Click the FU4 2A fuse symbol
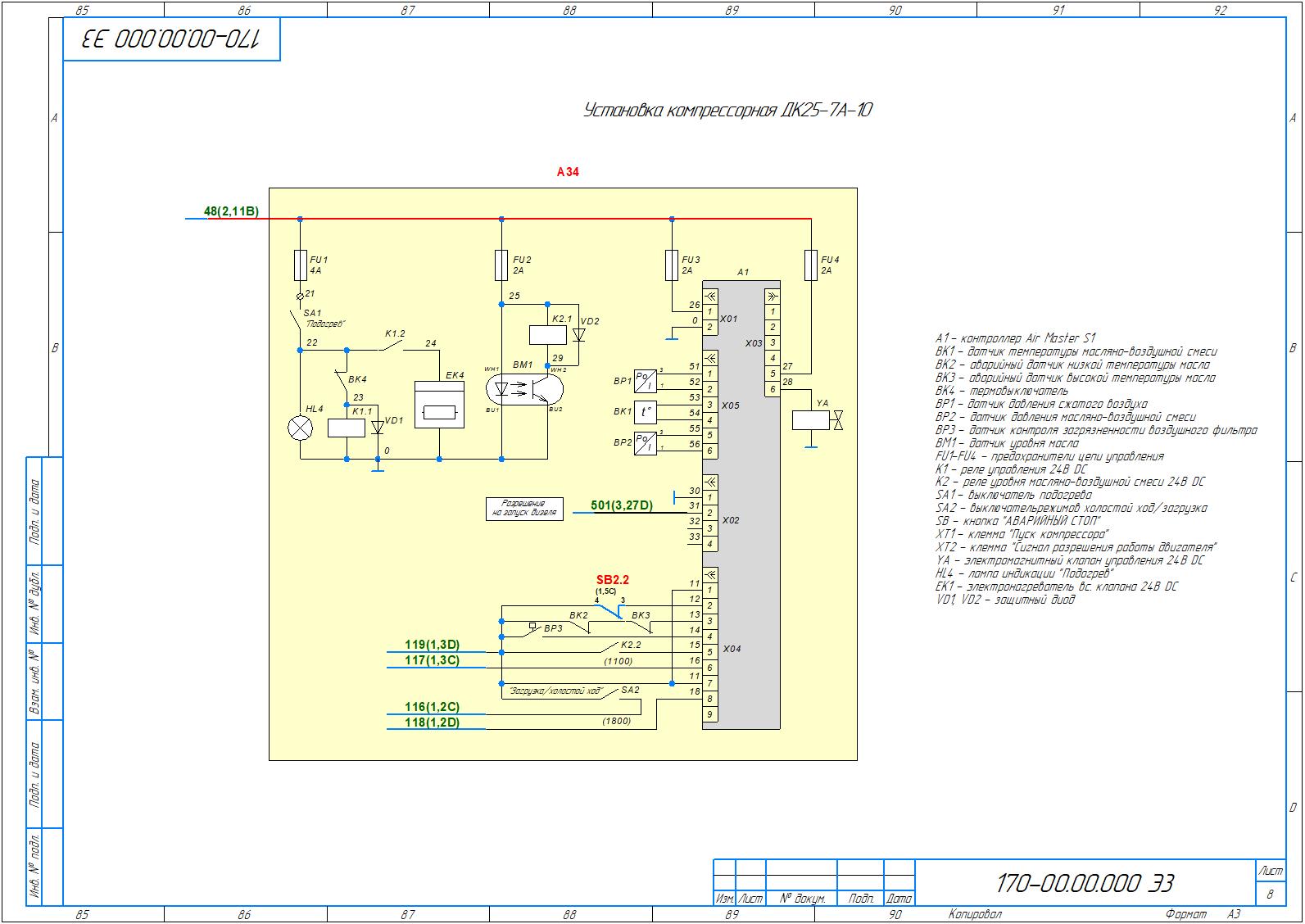This screenshot has height=924, width=1305. [x=810, y=265]
